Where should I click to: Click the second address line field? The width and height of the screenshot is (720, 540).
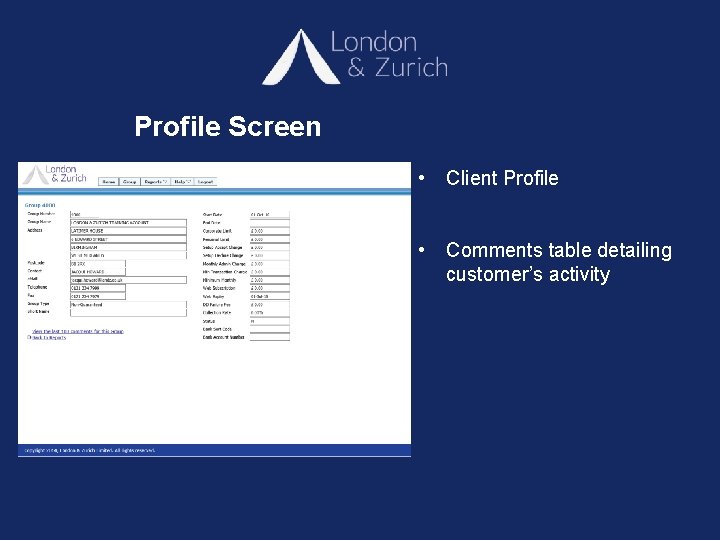pos(128,239)
